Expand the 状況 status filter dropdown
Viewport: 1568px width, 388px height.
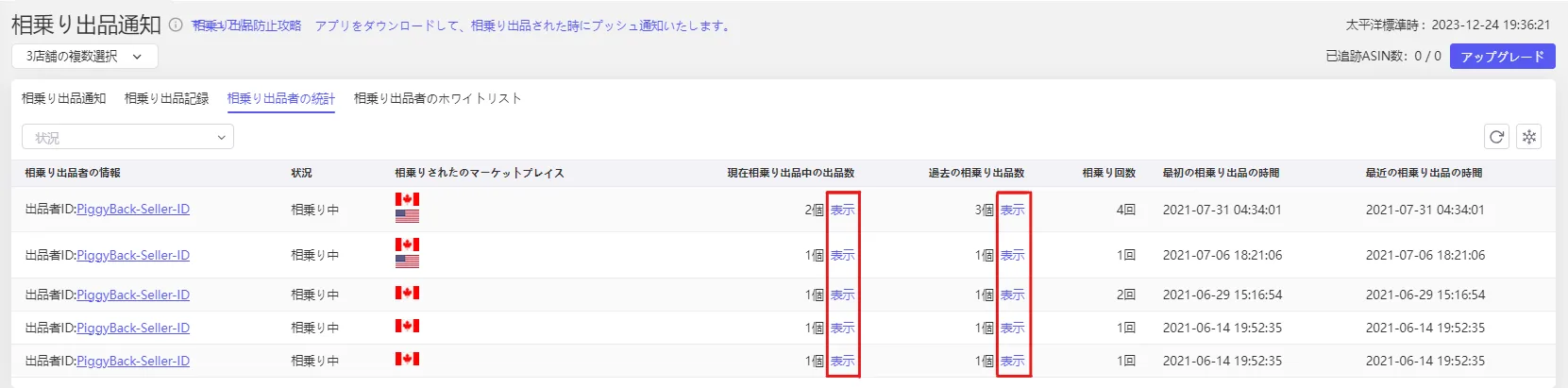(x=127, y=137)
